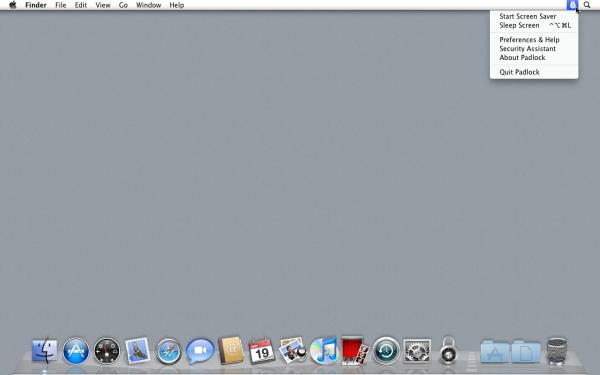
Task: Open the Applications folder stack
Action: [x=495, y=351]
